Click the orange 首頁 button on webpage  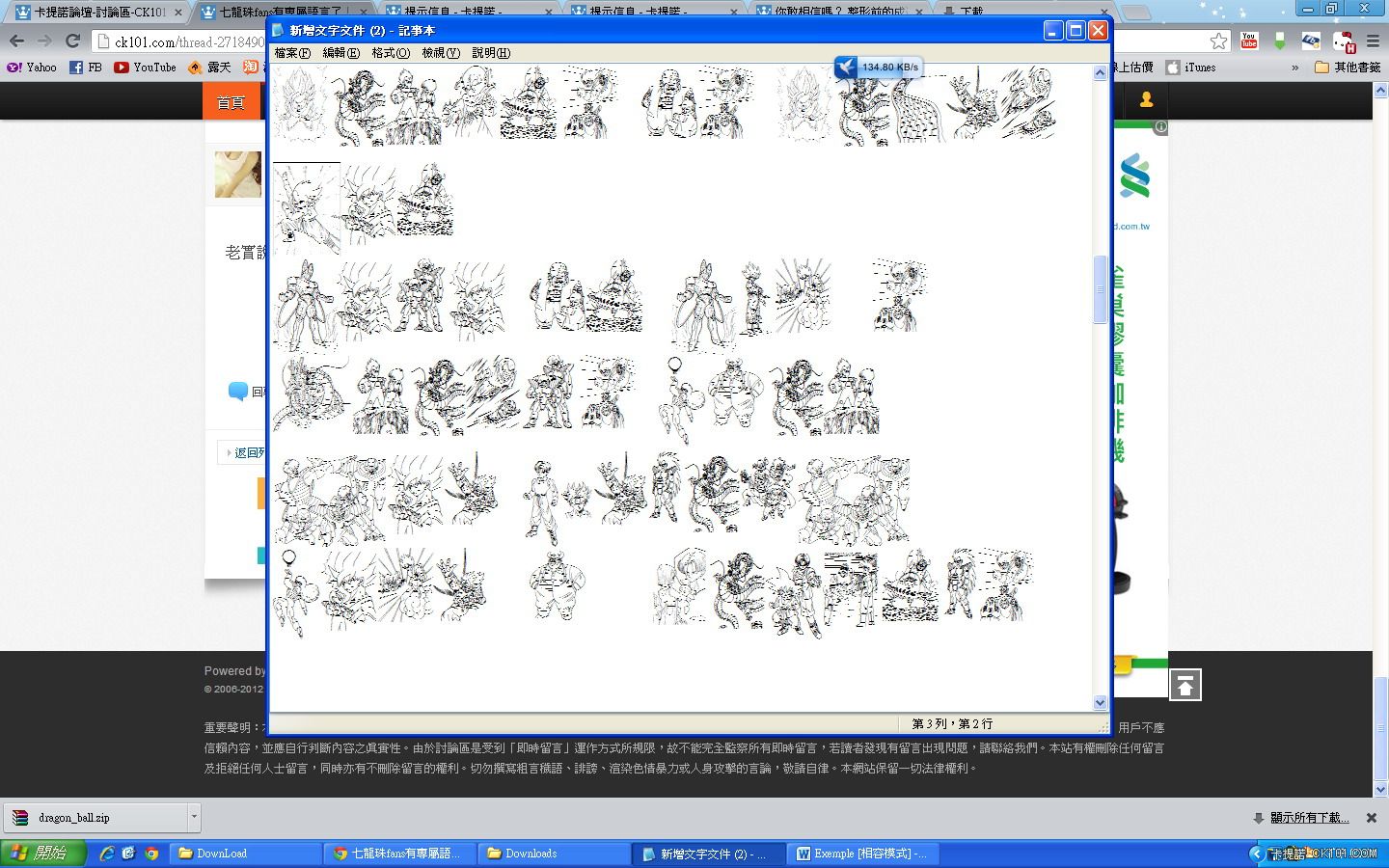point(231,101)
